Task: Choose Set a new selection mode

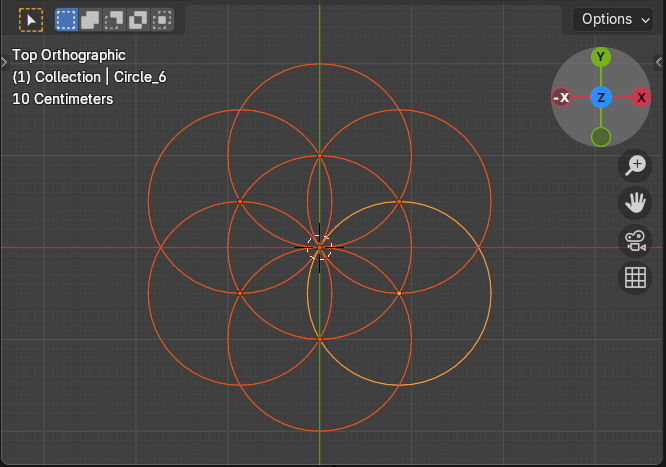Action: pyautogui.click(x=66, y=20)
